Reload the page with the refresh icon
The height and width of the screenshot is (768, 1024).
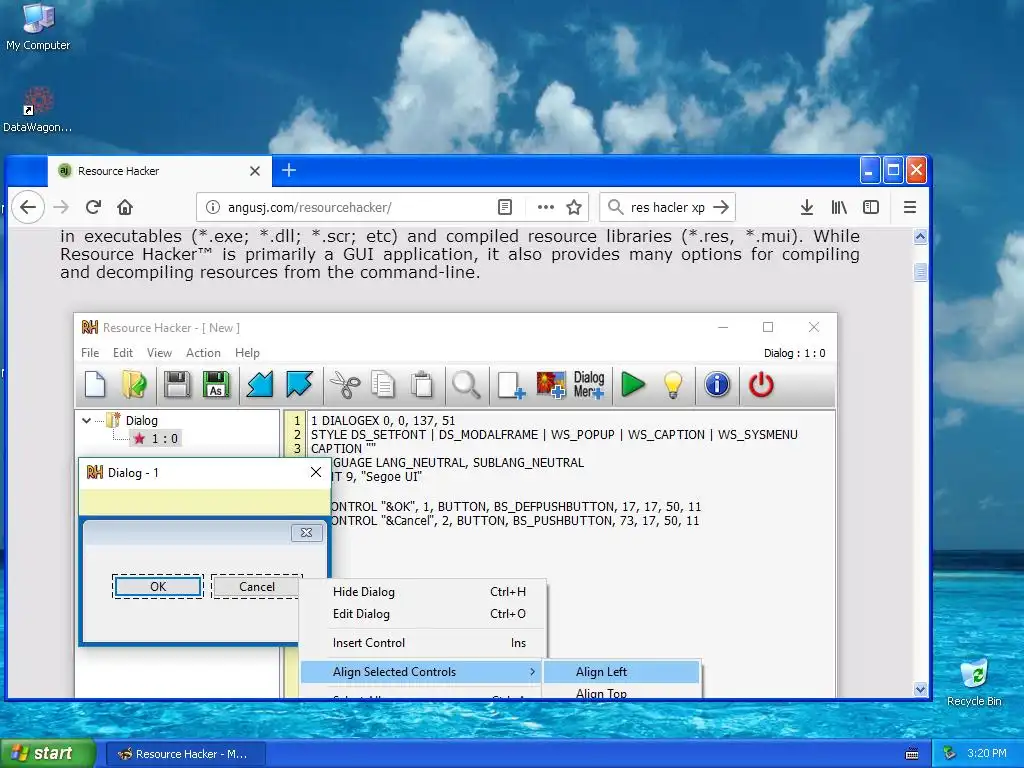pyautogui.click(x=93, y=207)
